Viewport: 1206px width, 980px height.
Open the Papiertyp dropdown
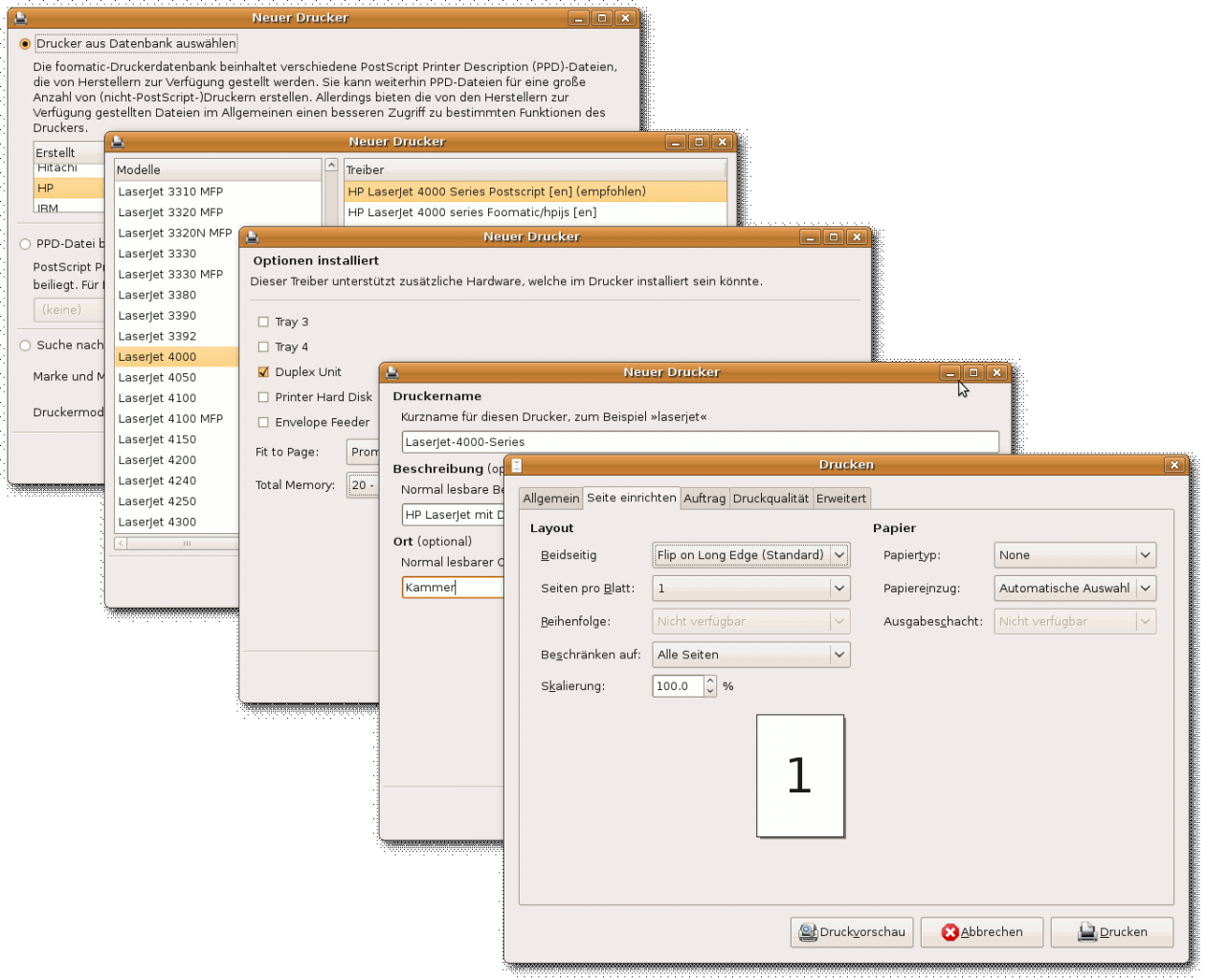point(1075,555)
